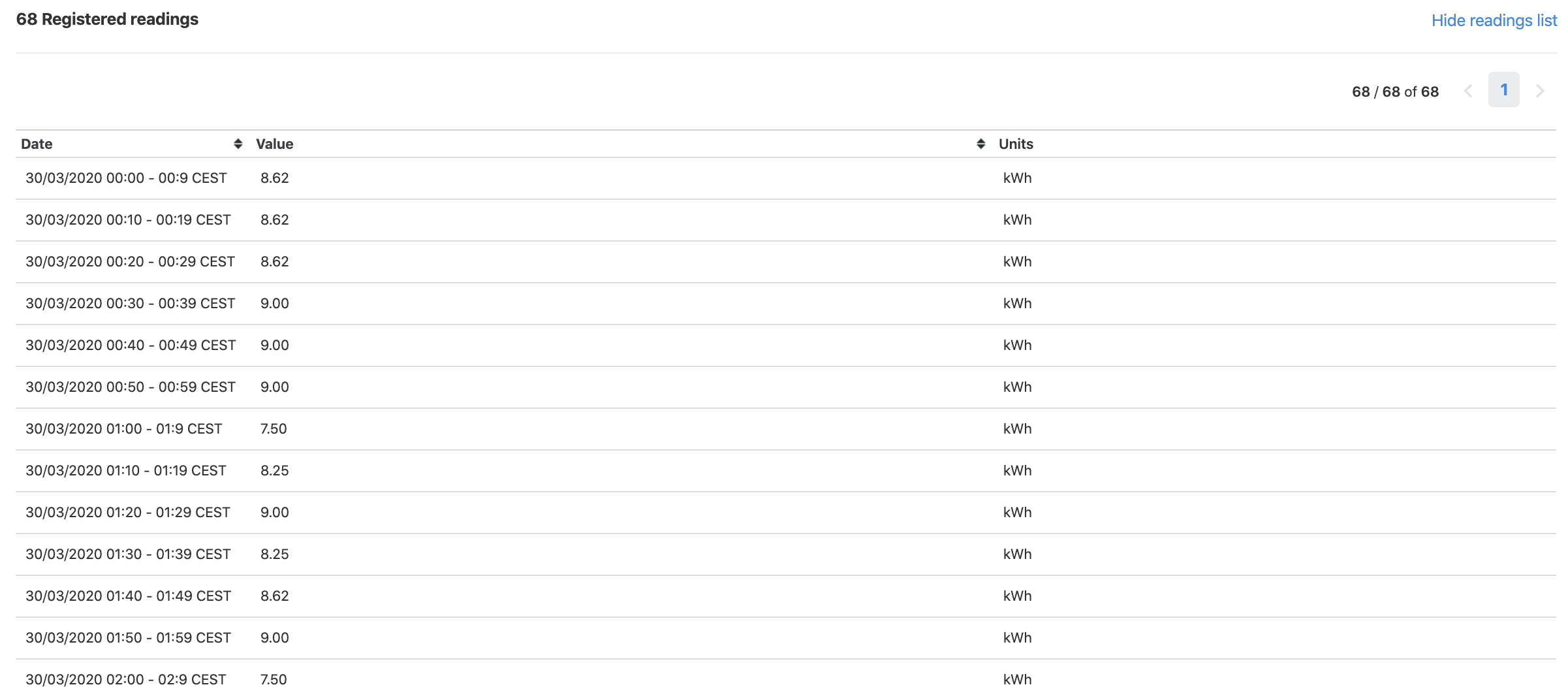
Task: Click the Units column header
Action: tap(1016, 144)
